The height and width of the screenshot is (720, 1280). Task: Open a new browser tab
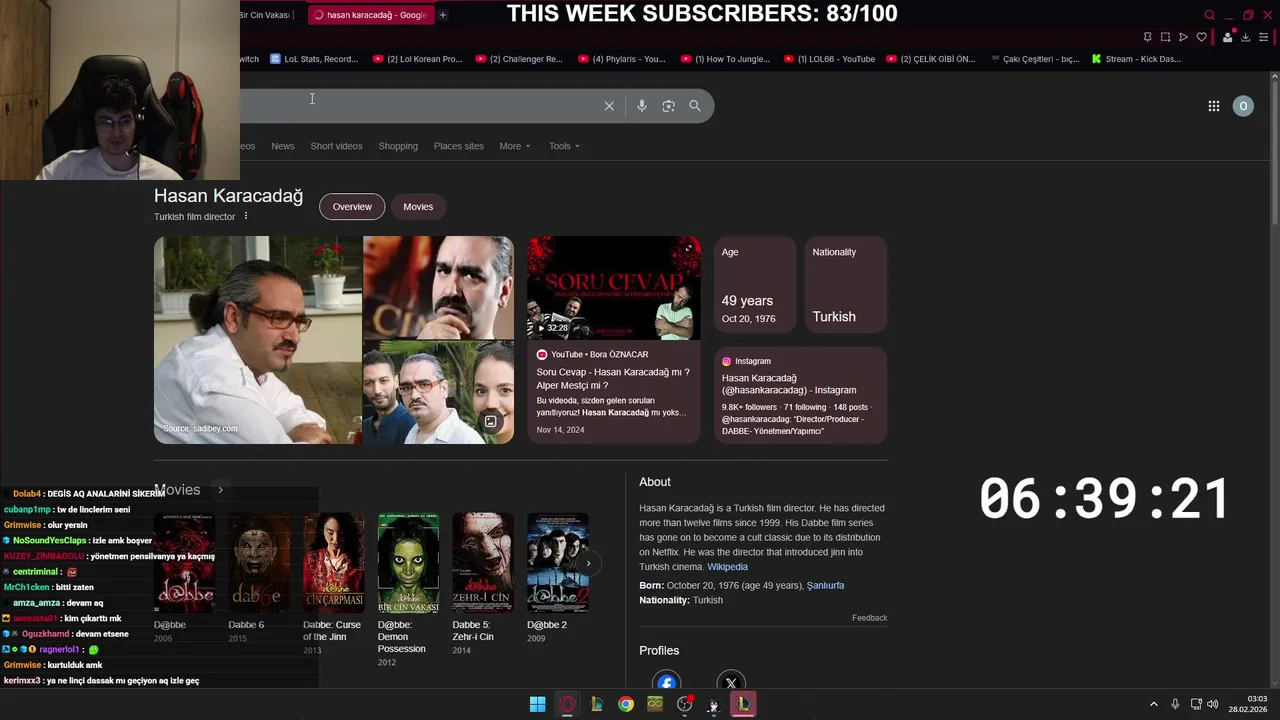tap(443, 15)
